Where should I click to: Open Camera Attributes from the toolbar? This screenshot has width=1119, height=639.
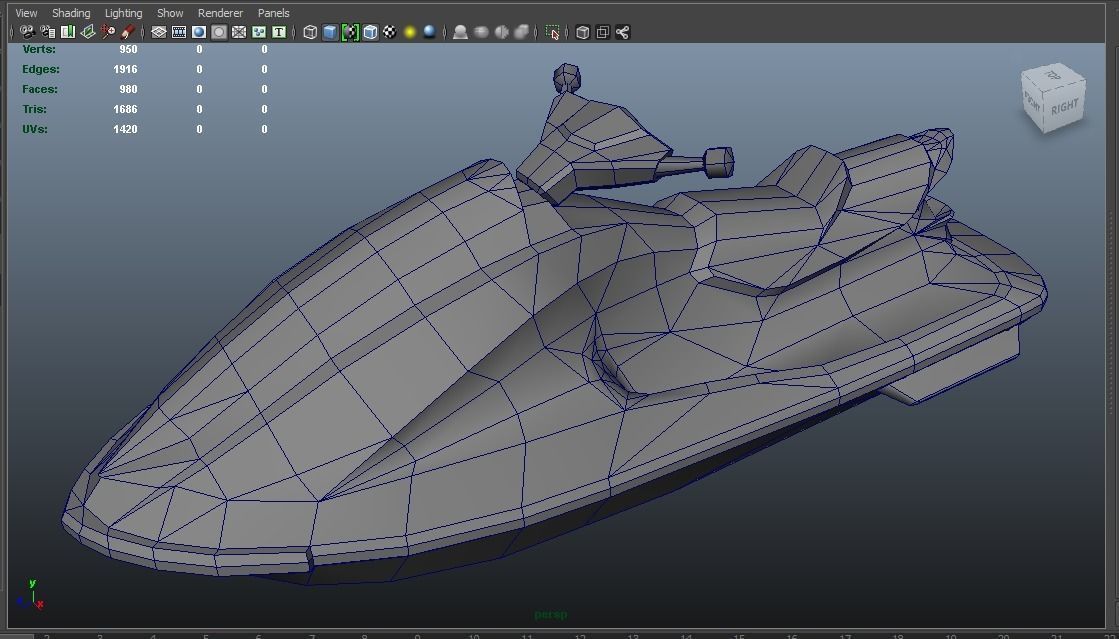coord(48,32)
